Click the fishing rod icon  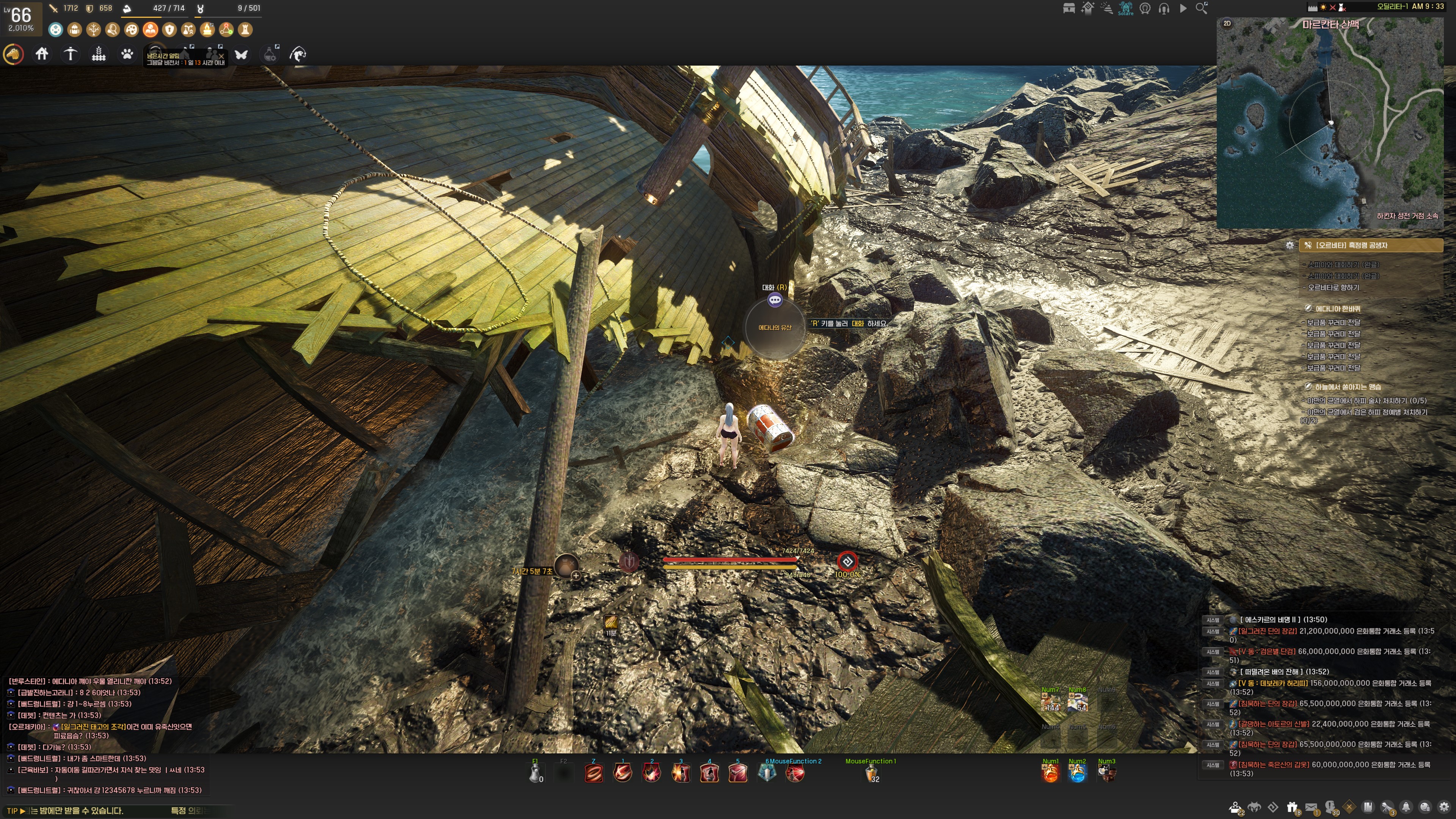coord(298,54)
